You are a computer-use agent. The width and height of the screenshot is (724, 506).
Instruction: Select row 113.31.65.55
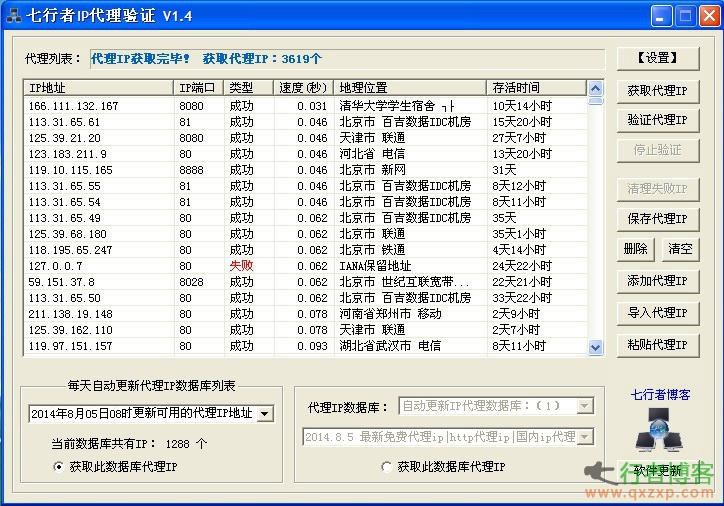[x=305, y=186]
